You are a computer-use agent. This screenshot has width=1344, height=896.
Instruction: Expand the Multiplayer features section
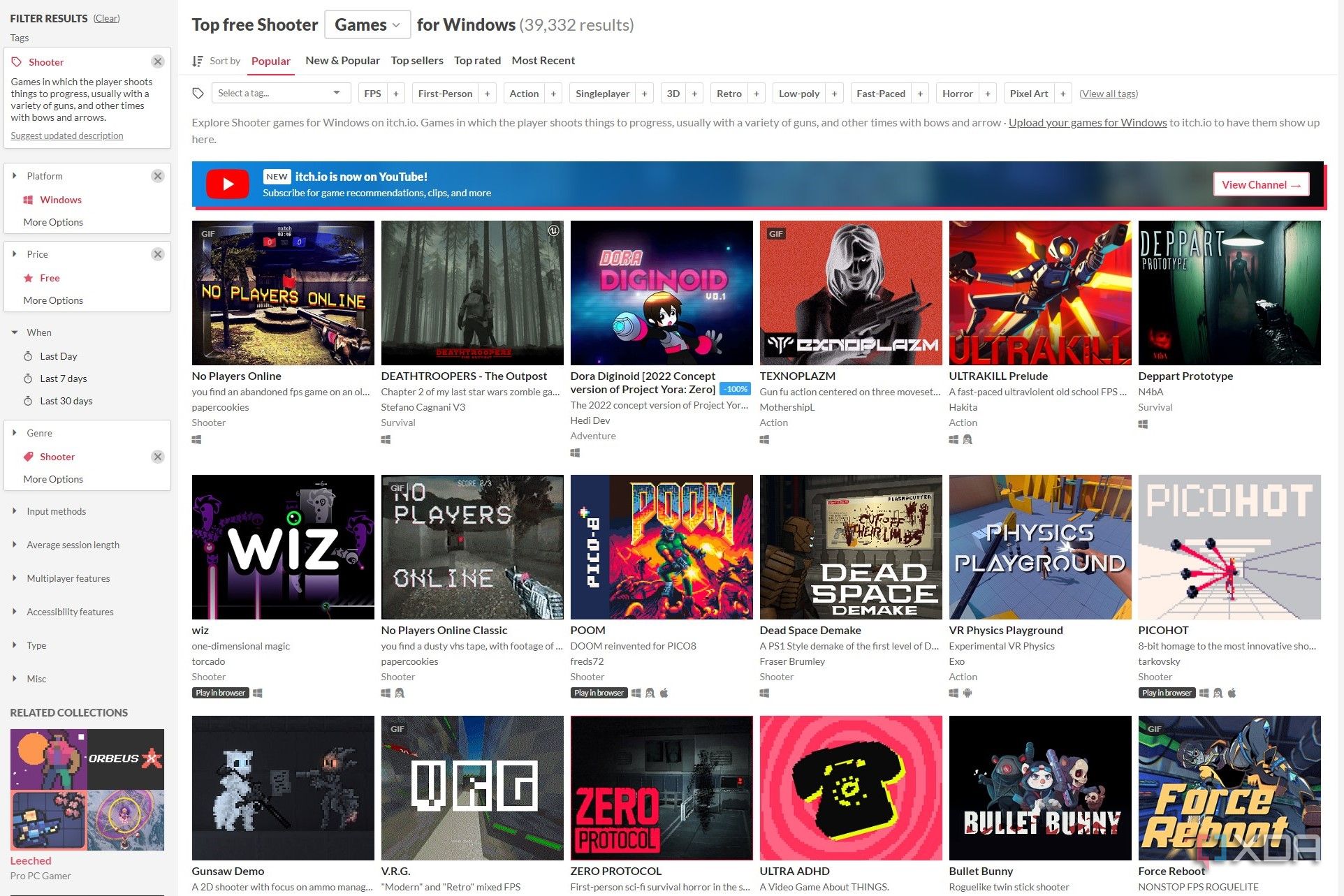(x=68, y=578)
